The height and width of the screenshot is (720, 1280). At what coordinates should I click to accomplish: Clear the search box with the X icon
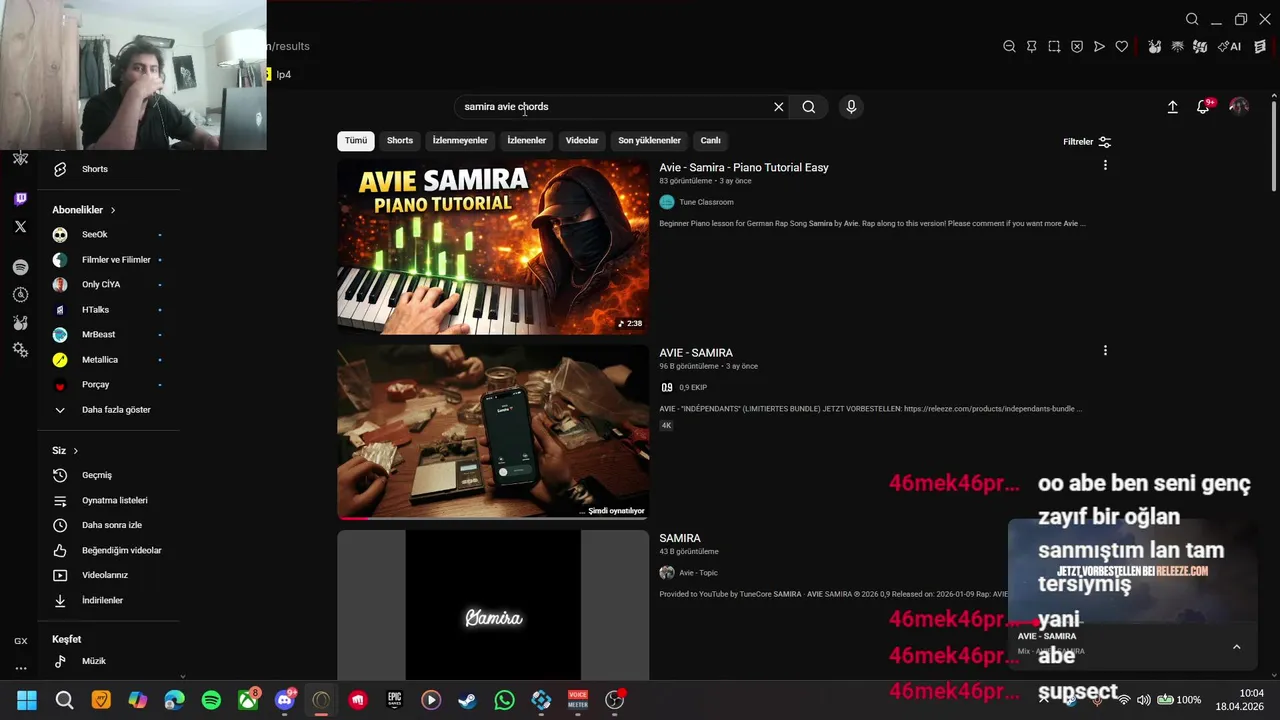click(x=778, y=107)
